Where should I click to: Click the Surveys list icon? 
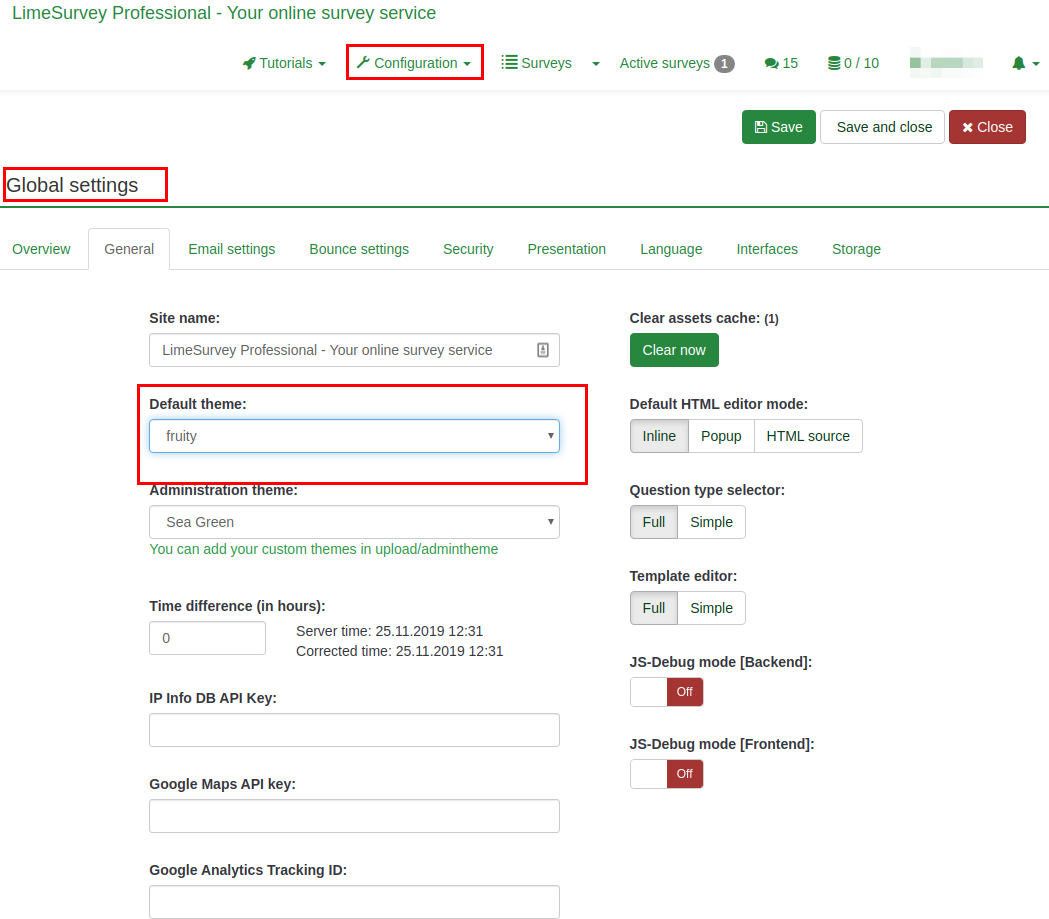click(509, 63)
